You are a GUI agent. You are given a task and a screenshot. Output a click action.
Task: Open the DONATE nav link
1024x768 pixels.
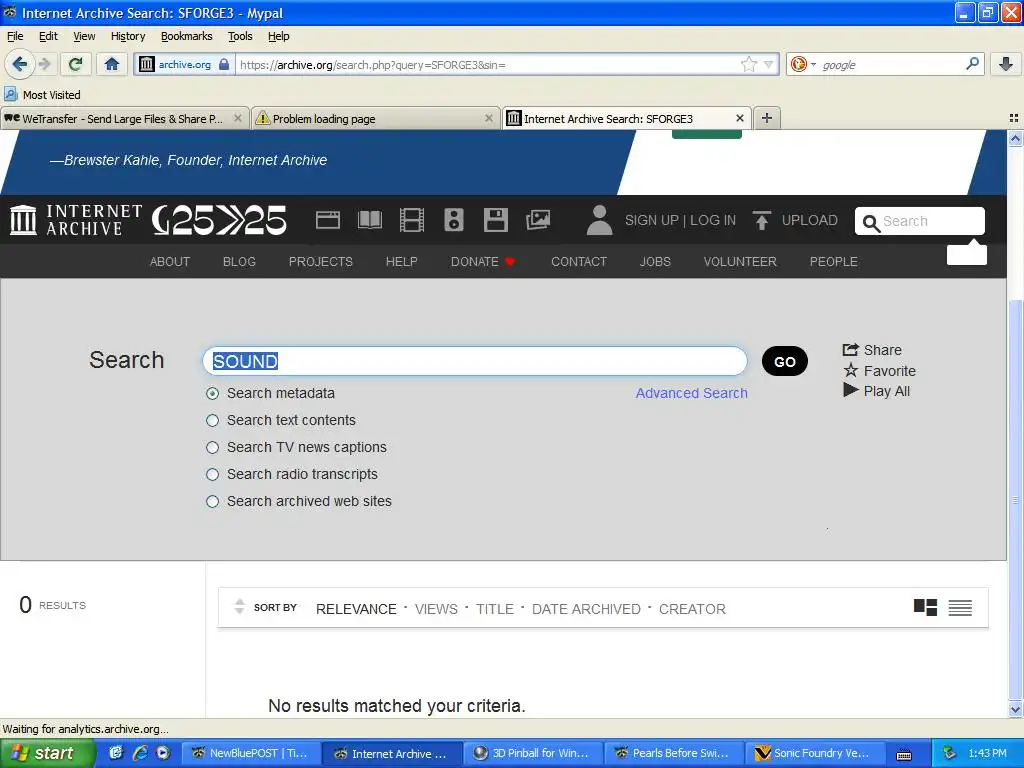point(483,261)
